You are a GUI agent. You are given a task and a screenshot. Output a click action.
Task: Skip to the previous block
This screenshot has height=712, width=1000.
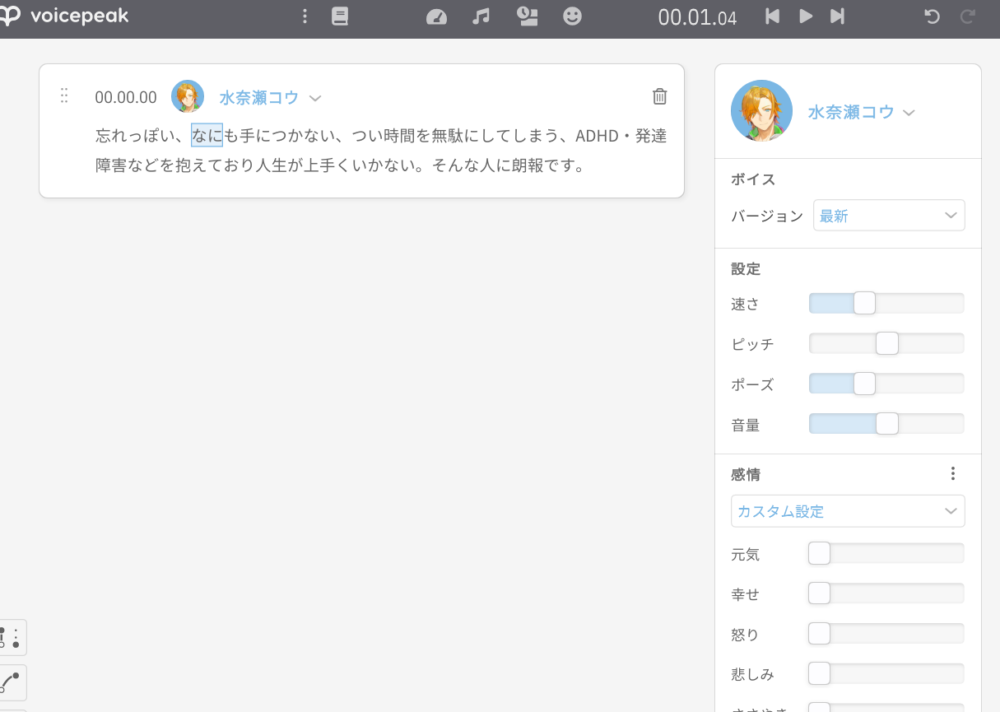(772, 17)
